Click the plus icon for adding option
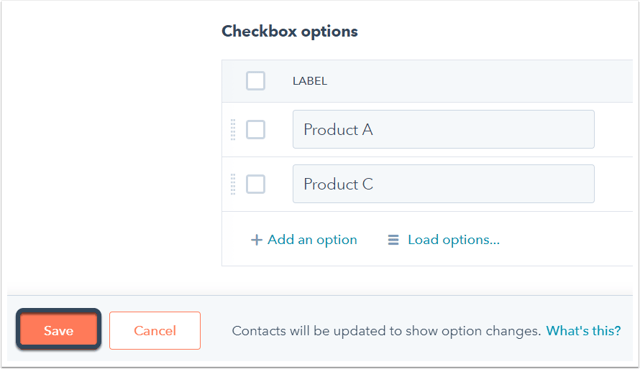 click(256, 240)
